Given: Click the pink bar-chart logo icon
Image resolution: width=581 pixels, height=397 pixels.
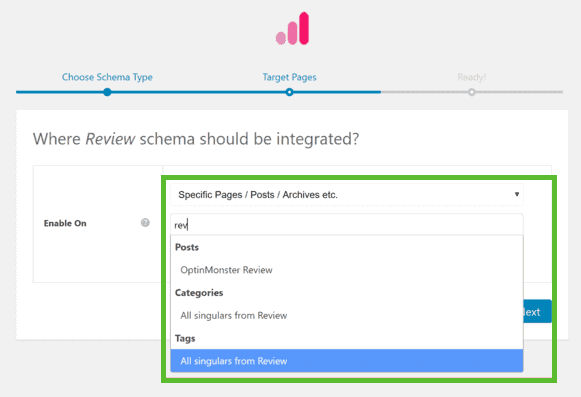Looking at the screenshot, I should [x=292, y=29].
